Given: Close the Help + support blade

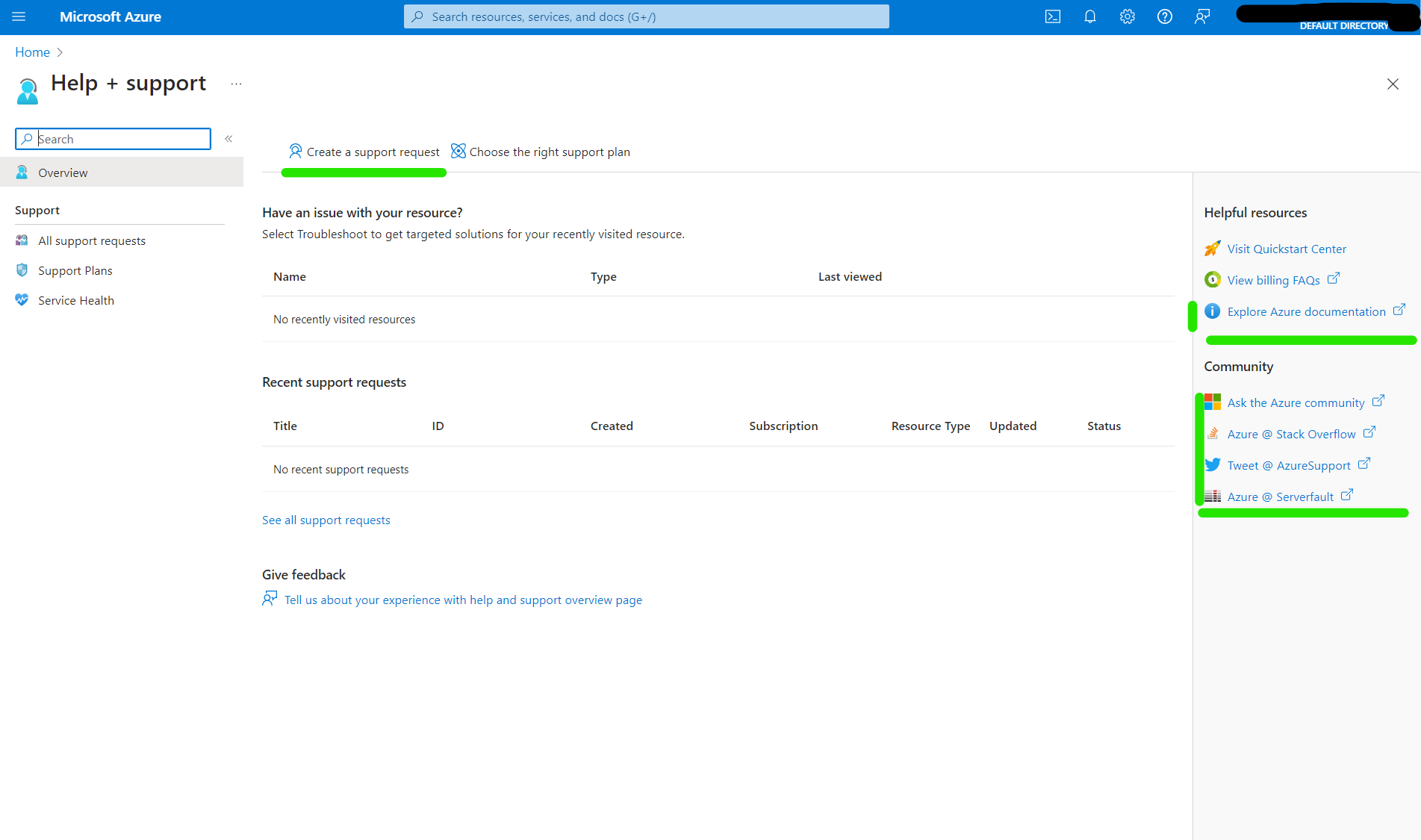Looking at the screenshot, I should 1393,84.
